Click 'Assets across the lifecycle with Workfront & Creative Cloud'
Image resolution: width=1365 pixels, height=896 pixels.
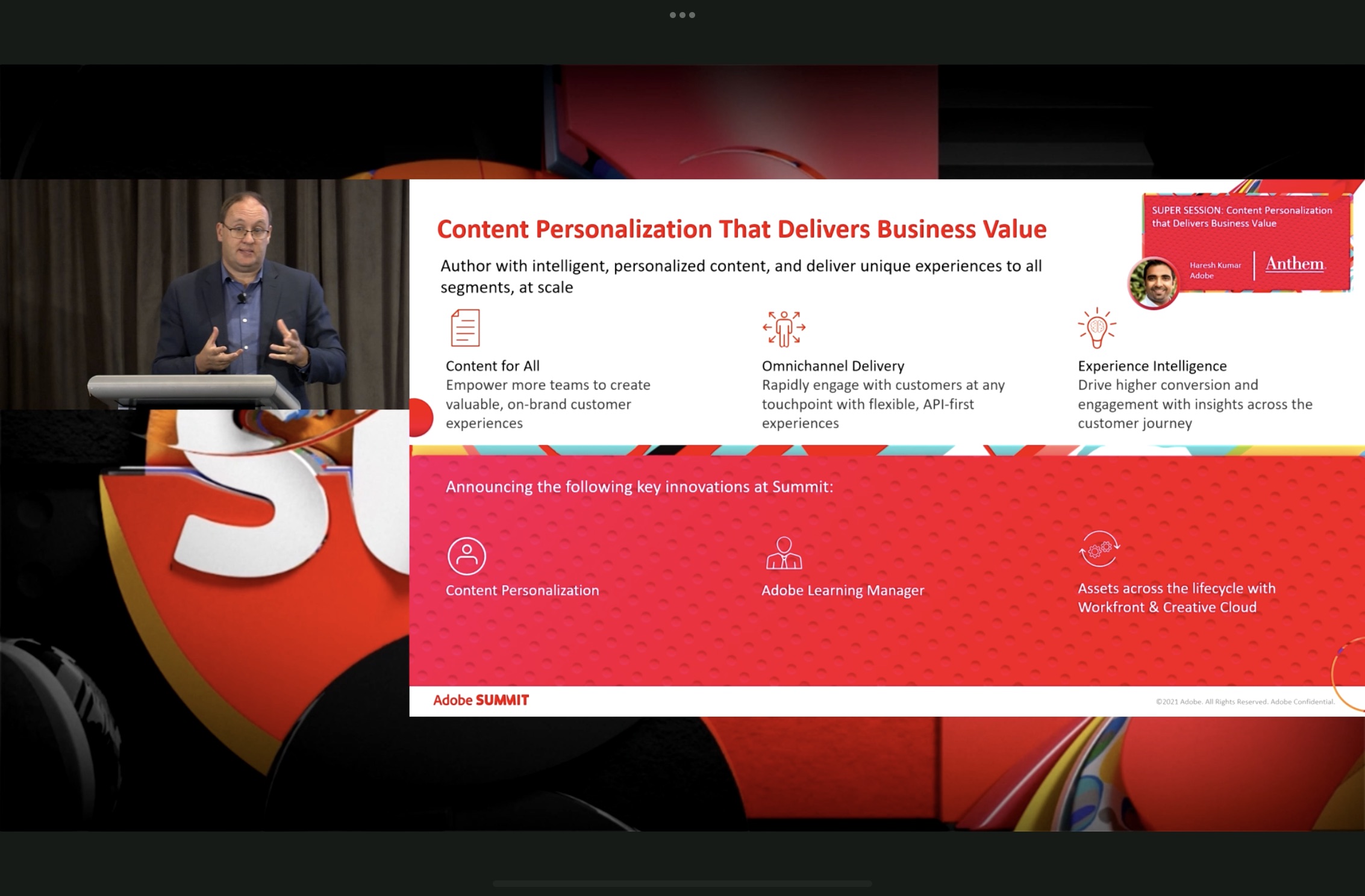[1176, 597]
